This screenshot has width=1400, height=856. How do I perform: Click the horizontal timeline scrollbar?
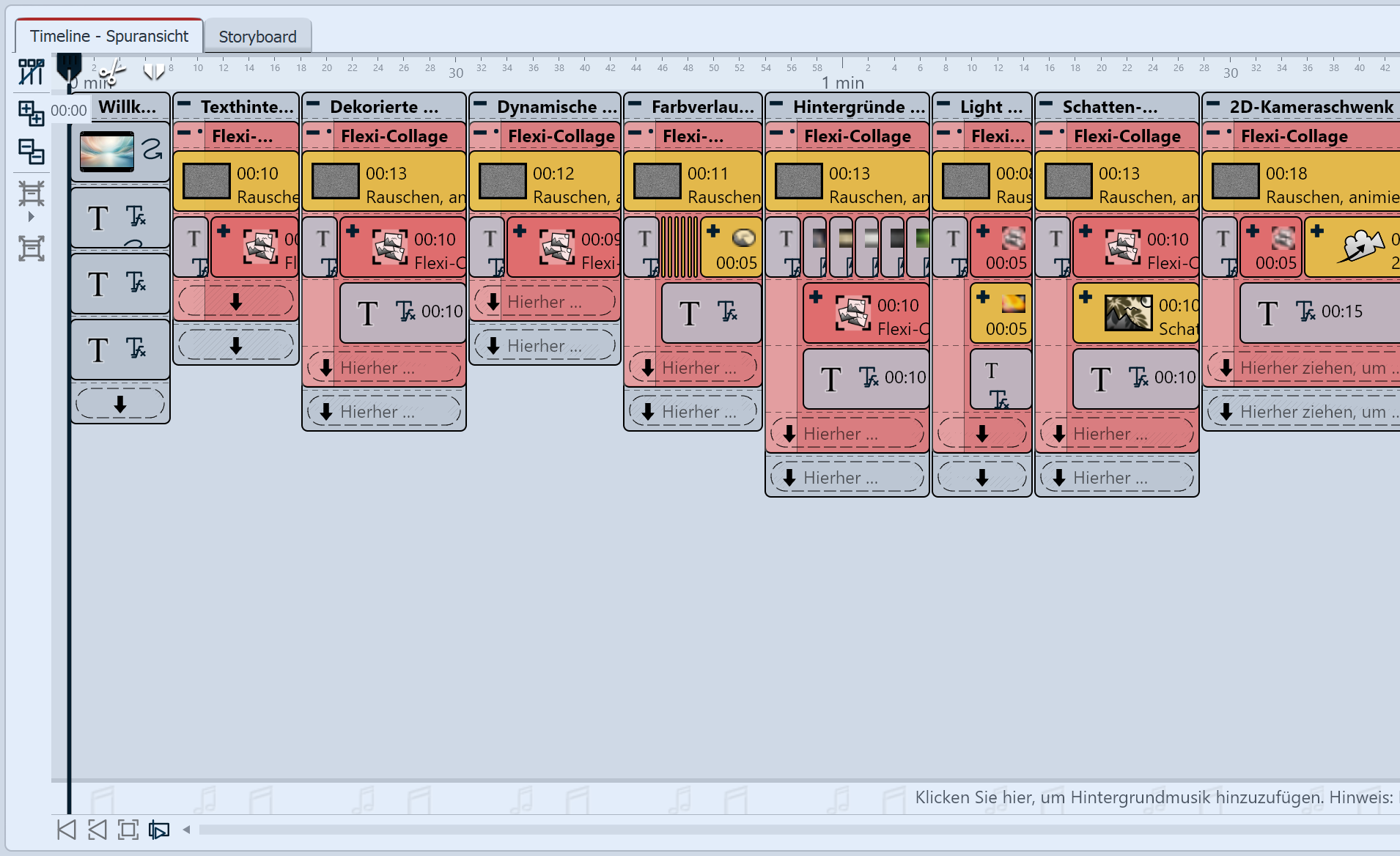coord(733,830)
